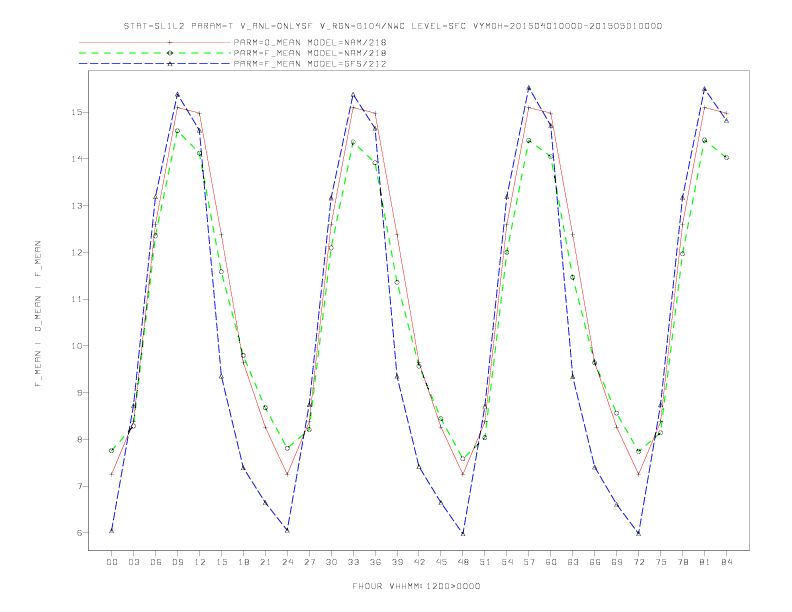
Task: Click the triangle marker on blue legend line
Action: click(170, 64)
